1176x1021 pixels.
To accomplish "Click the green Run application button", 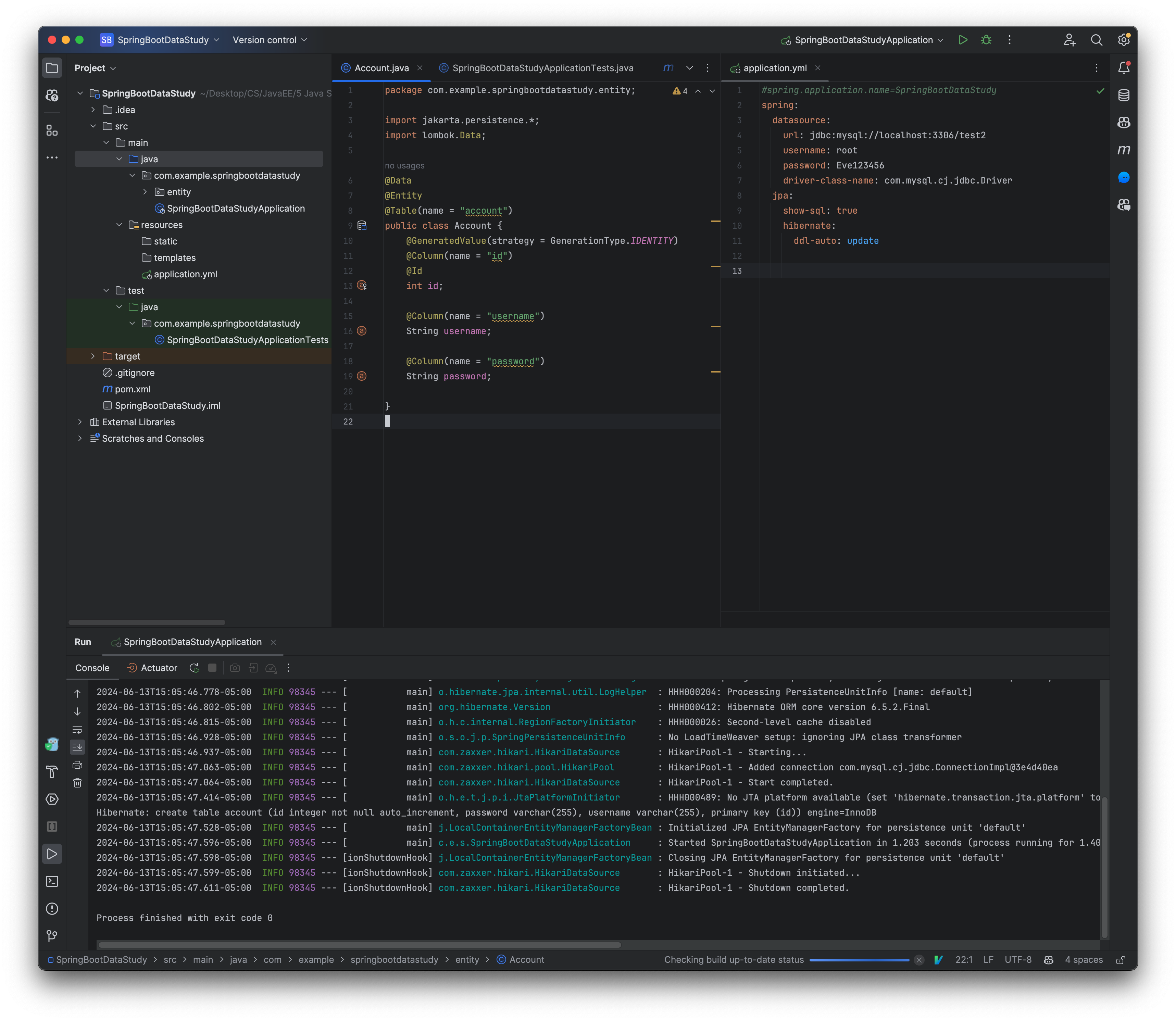I will (x=963, y=40).
